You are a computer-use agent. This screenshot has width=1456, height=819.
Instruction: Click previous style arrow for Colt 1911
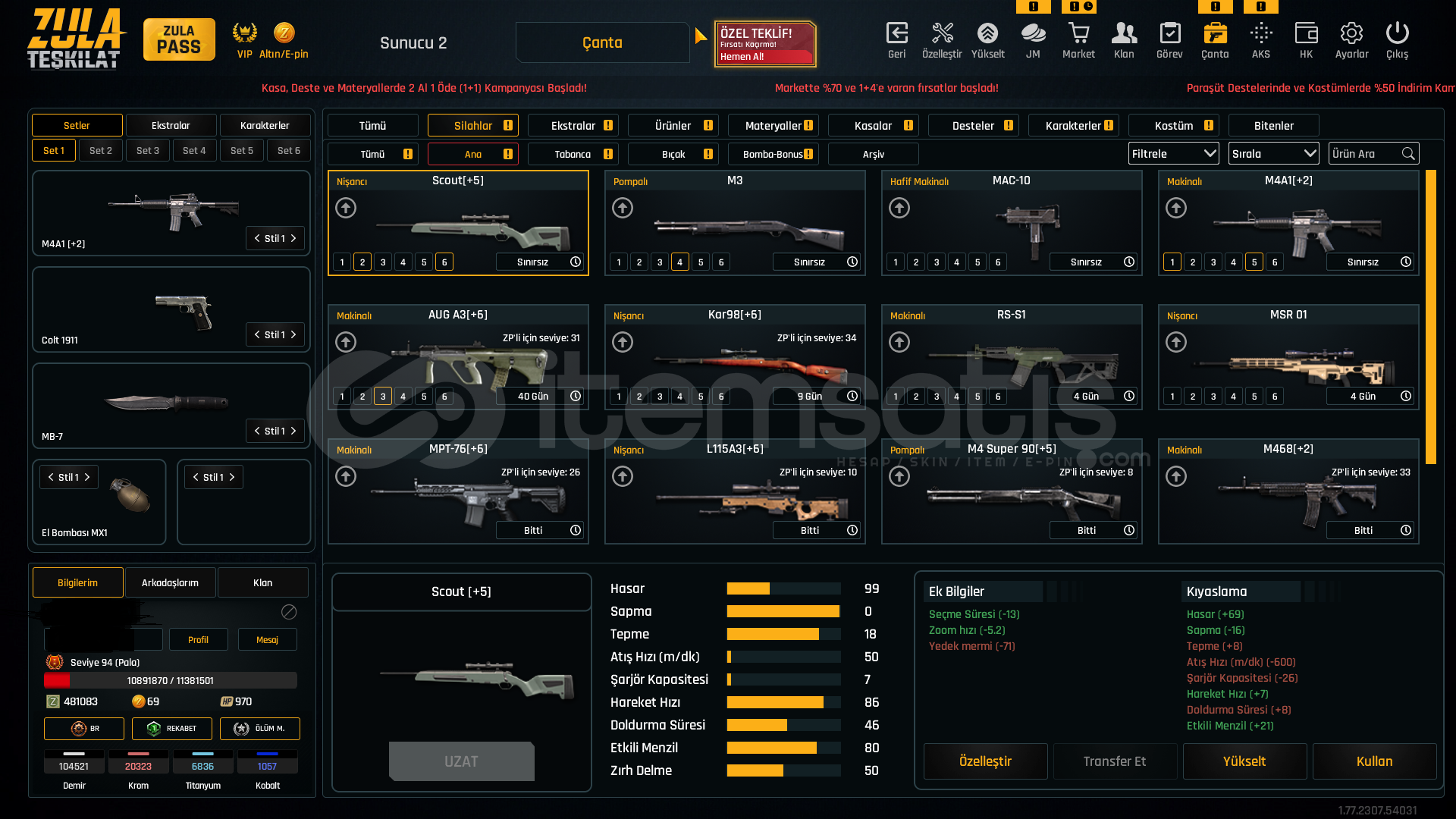pyautogui.click(x=257, y=334)
